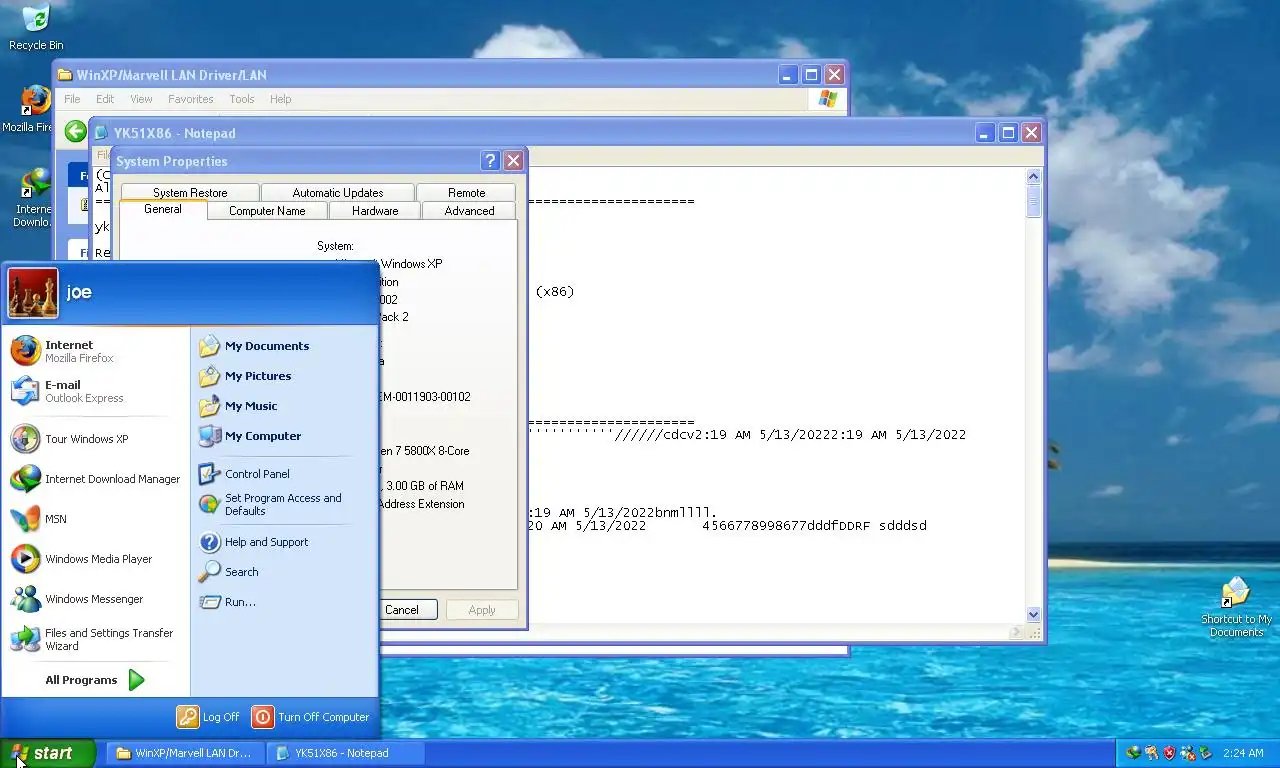
Task: Open View menu in LAN Explorer window
Action: tap(141, 99)
